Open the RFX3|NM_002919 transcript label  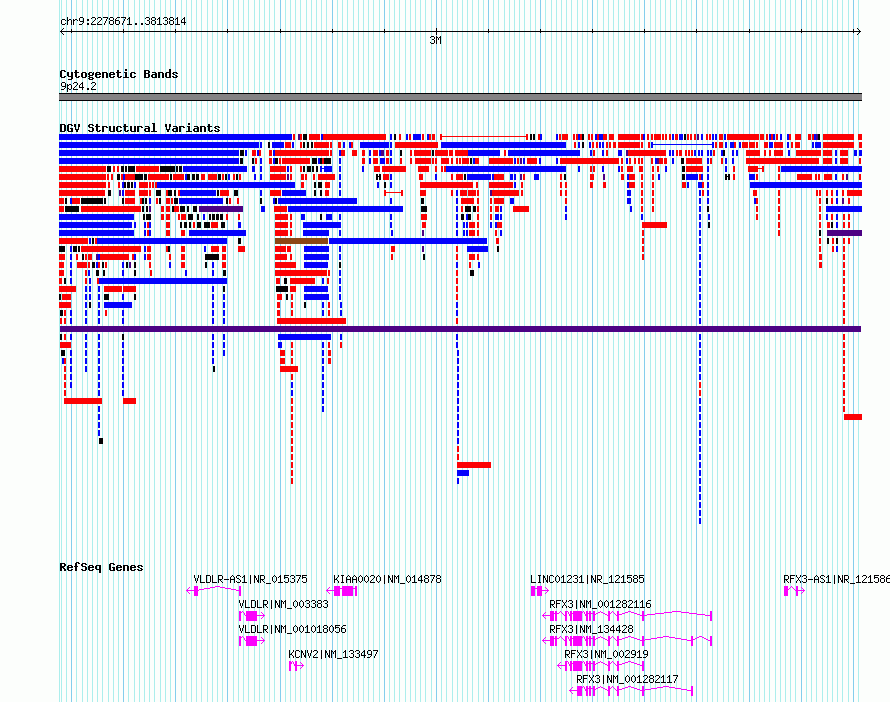(606, 654)
